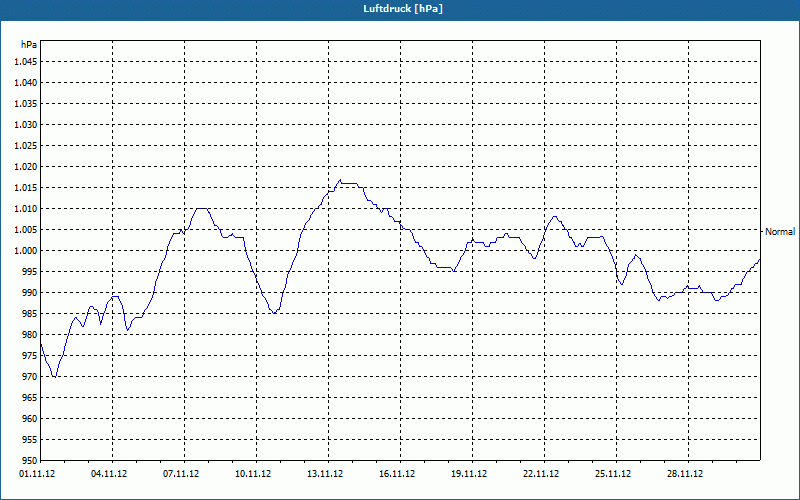
Task: Click the 1.025 y-axis label
Action: click(26, 145)
